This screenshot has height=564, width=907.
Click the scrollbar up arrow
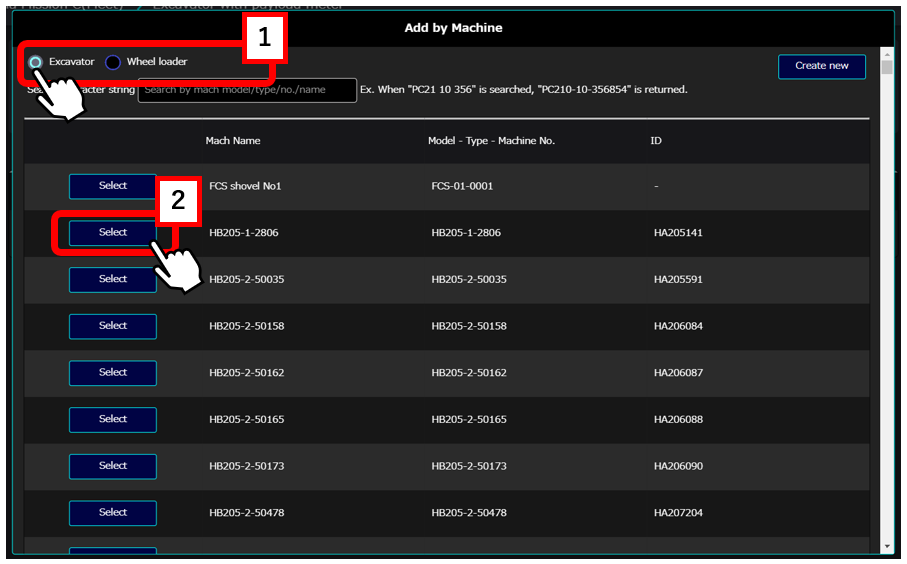[x=886, y=54]
